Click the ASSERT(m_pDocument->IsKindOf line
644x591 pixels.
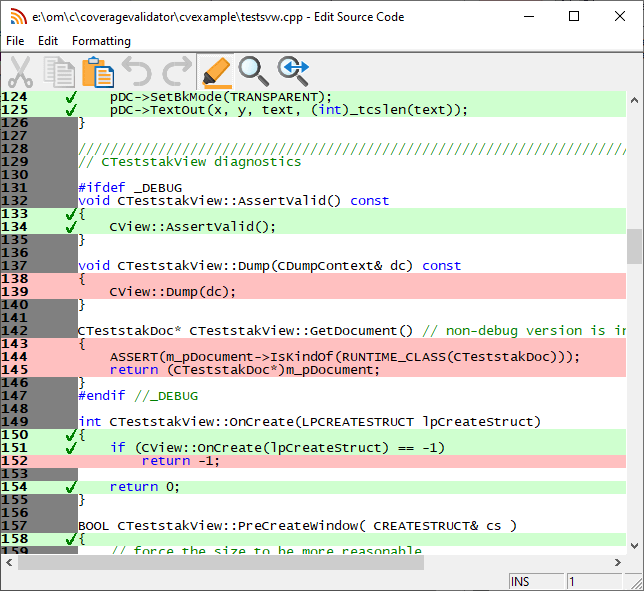coord(345,357)
